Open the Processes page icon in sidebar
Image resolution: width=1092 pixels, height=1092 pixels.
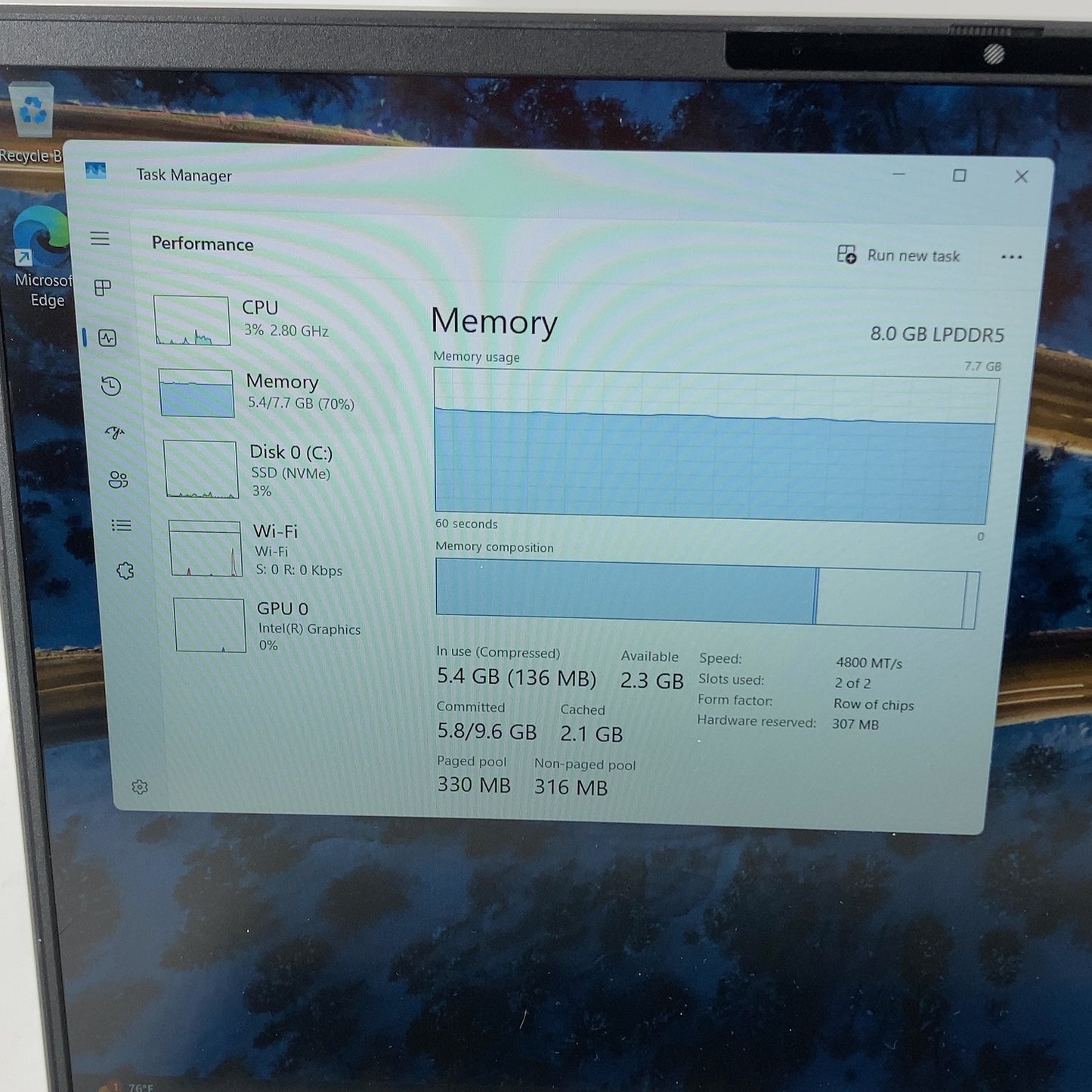point(103,287)
